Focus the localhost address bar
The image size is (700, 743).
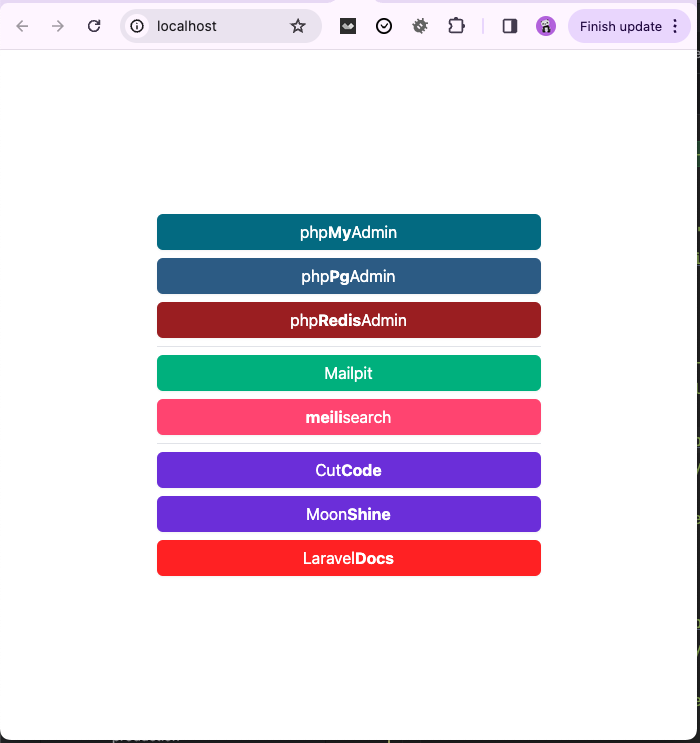(x=221, y=26)
